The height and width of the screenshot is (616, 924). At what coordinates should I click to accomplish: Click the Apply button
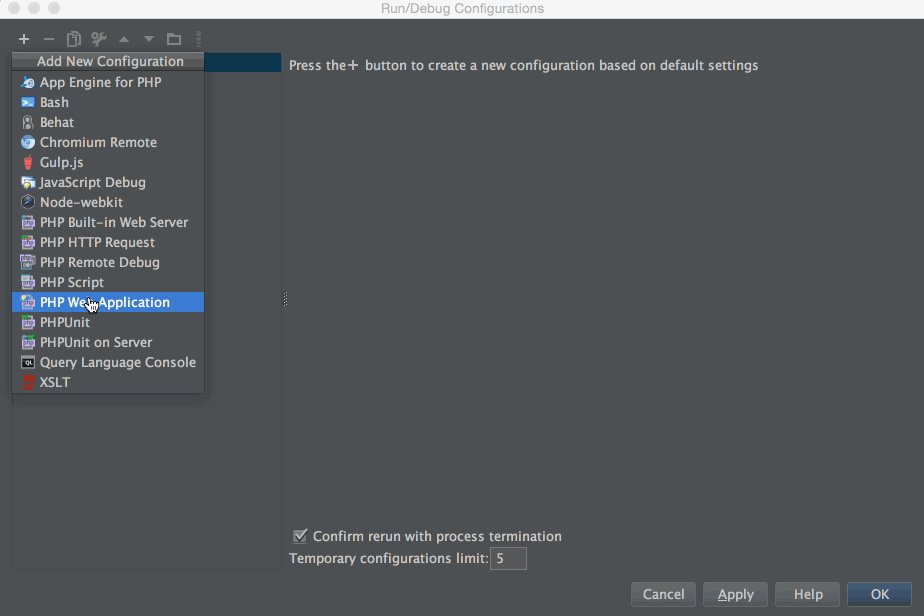tap(735, 594)
